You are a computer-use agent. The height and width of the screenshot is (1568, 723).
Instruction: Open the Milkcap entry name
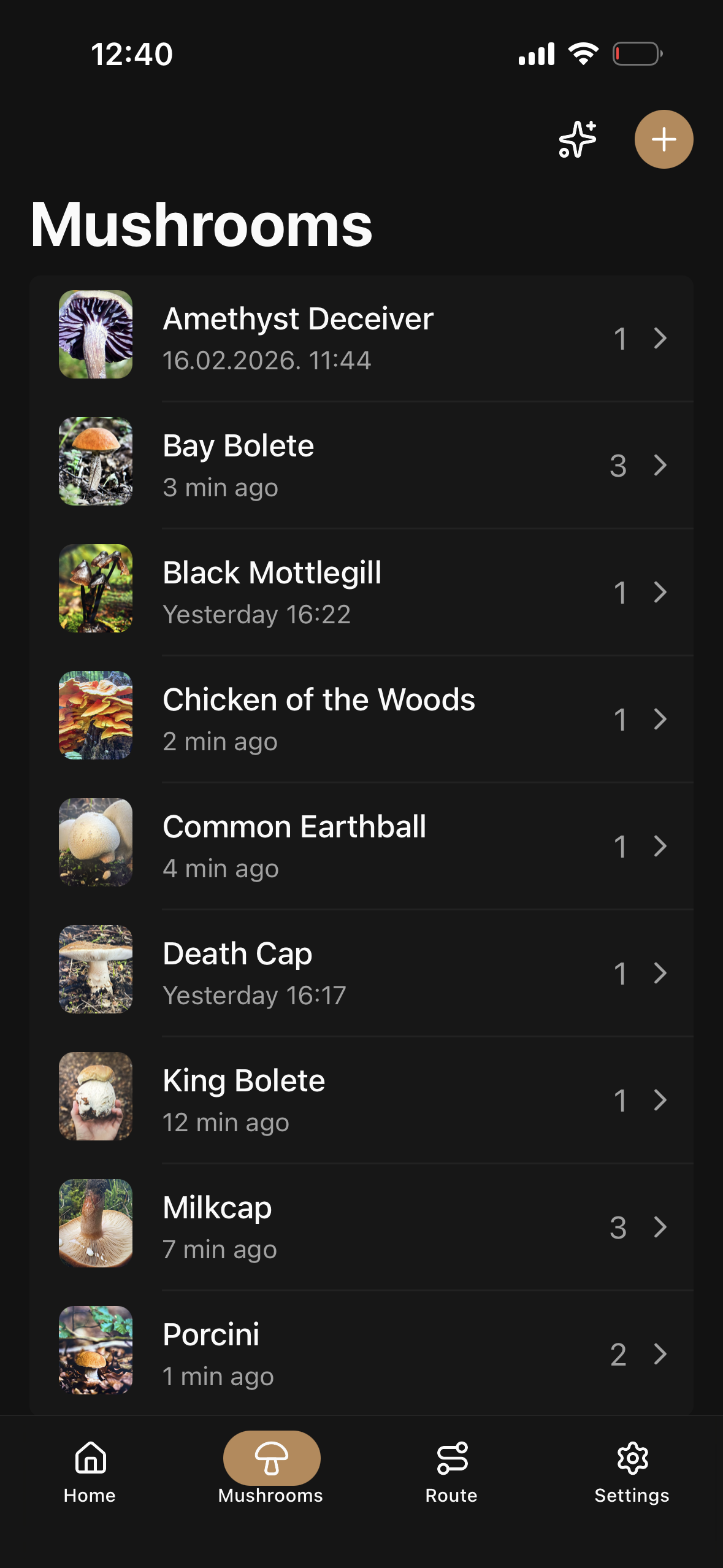[x=217, y=1208]
